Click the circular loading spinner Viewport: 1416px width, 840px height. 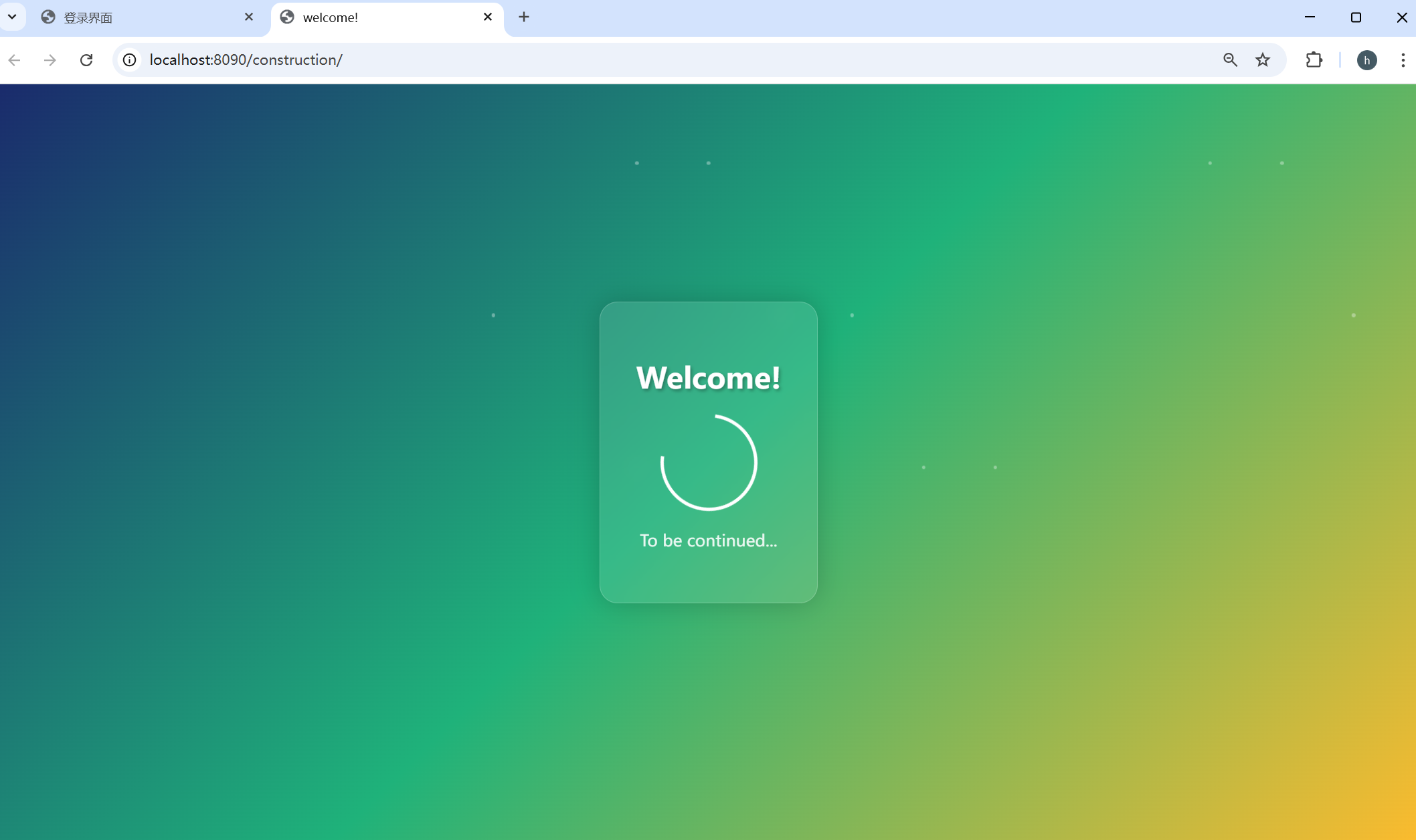pyautogui.click(x=708, y=463)
